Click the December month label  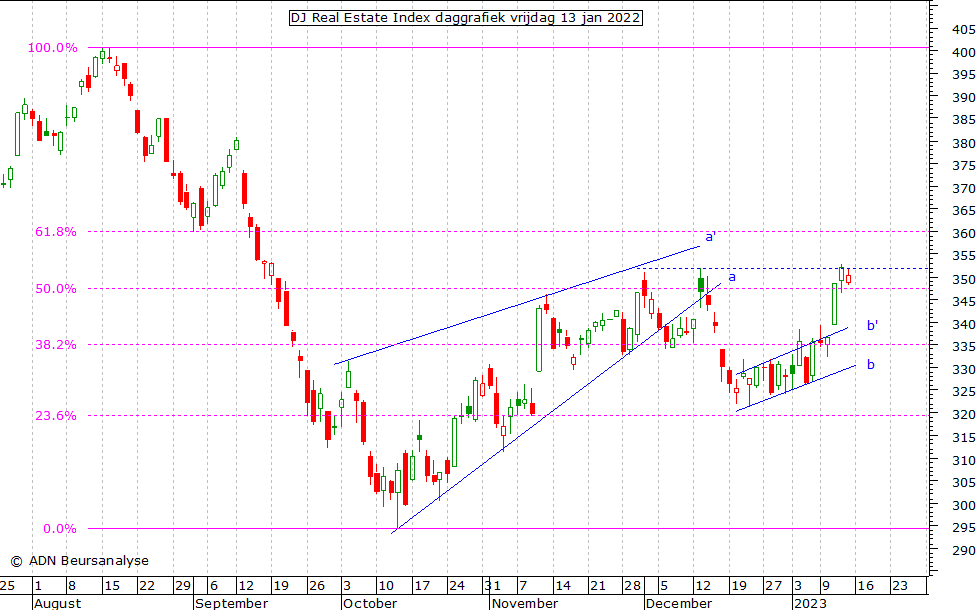click(x=679, y=603)
